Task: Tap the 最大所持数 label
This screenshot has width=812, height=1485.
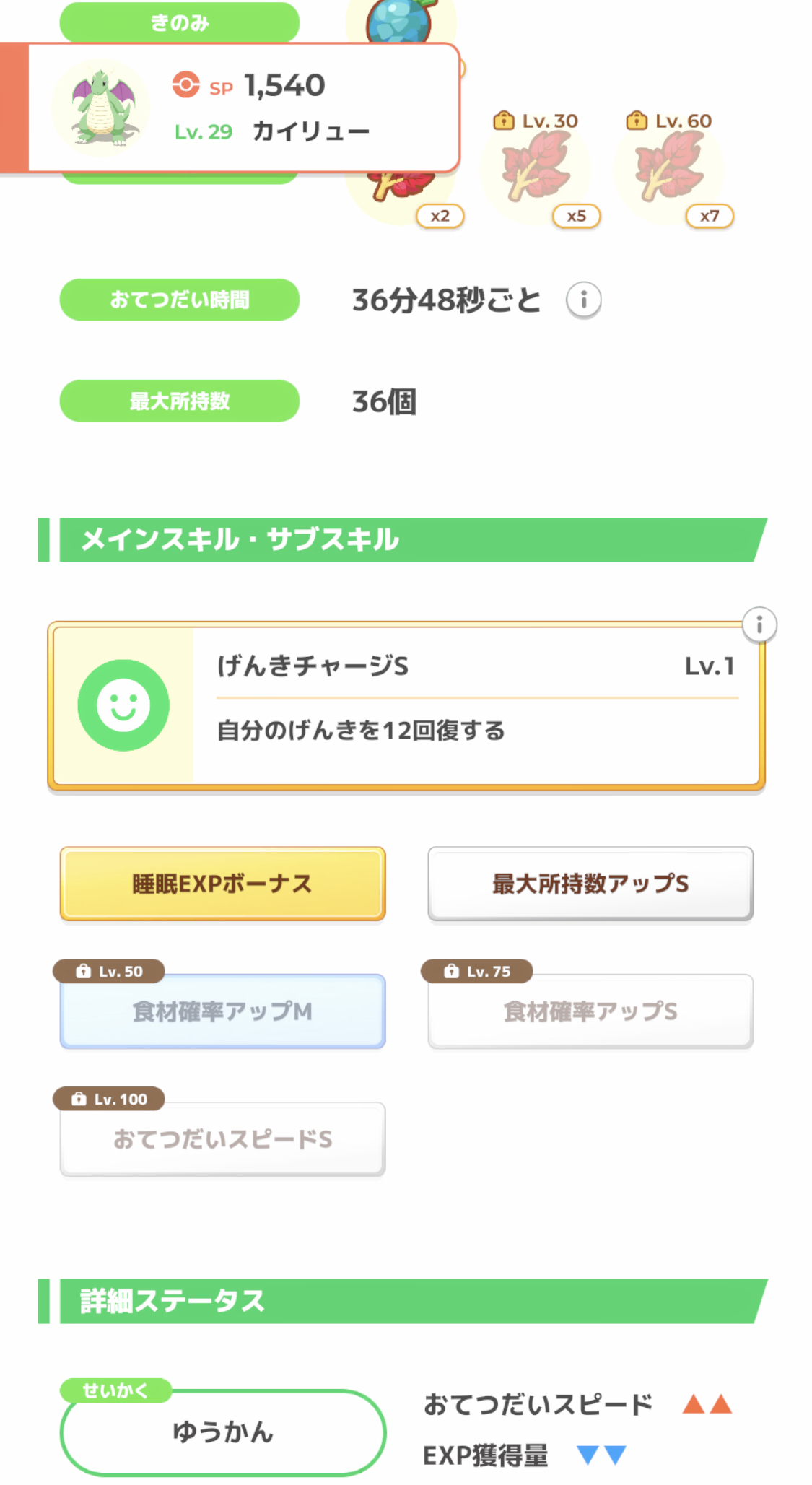Action: pos(179,401)
